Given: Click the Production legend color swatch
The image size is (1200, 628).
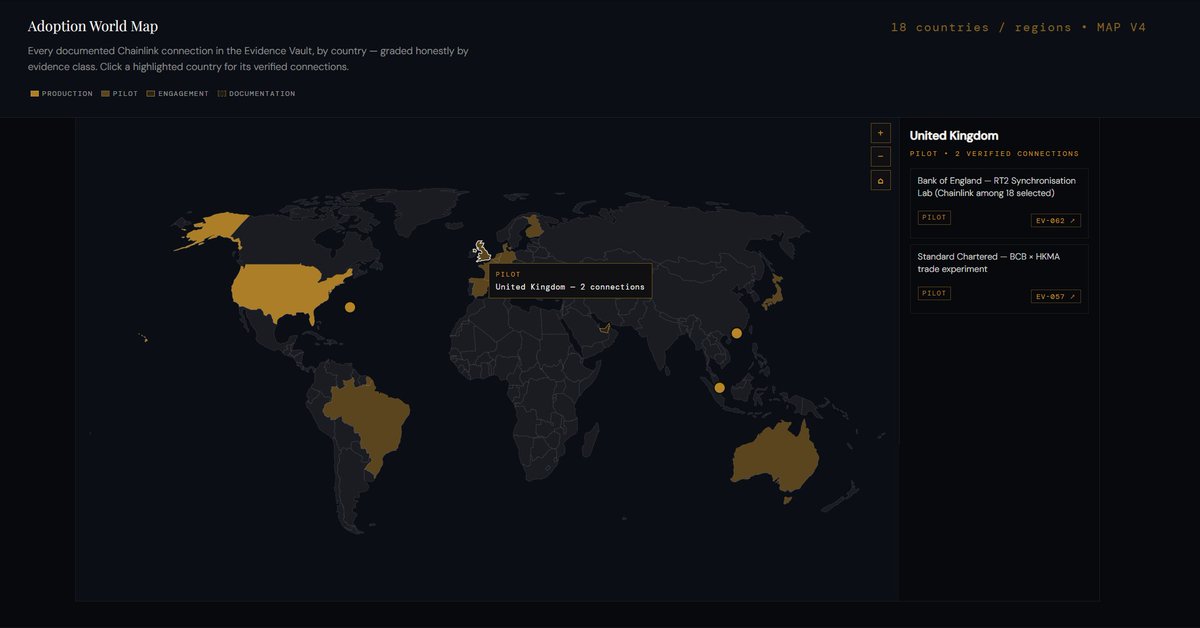Looking at the screenshot, I should pos(34,94).
